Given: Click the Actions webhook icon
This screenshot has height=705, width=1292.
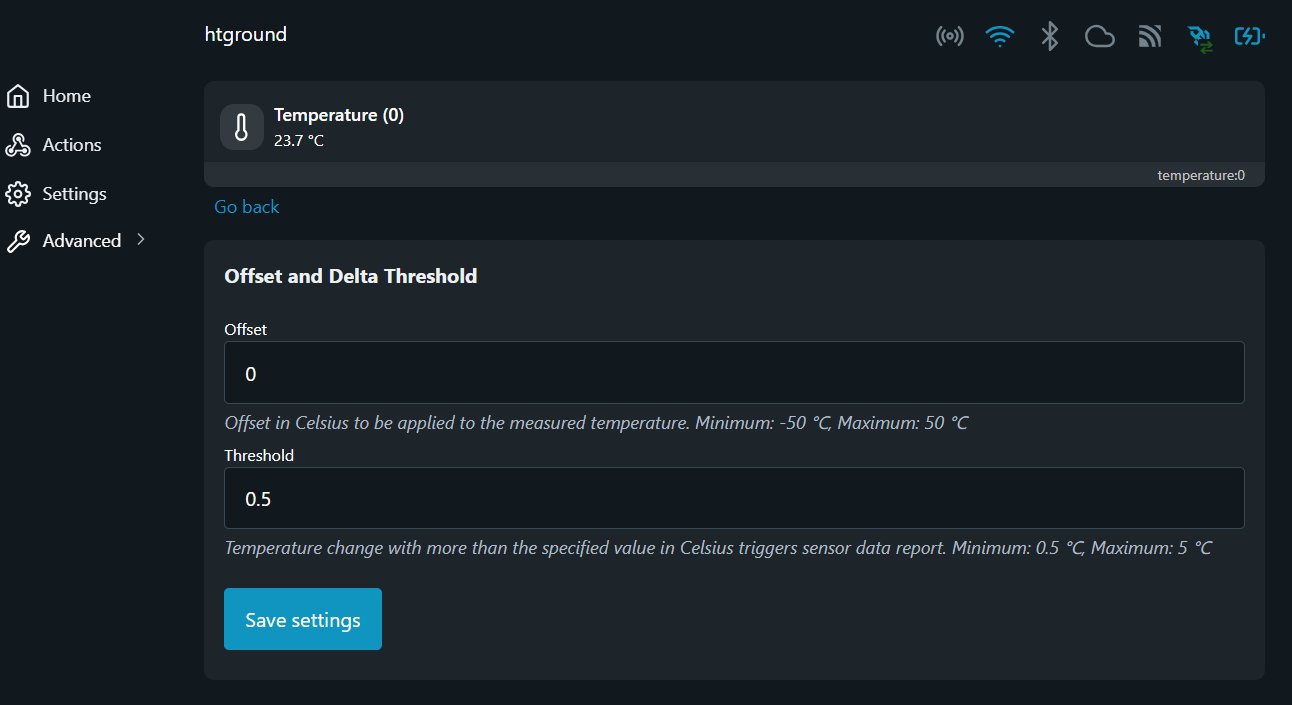Looking at the screenshot, I should click(x=18, y=145).
